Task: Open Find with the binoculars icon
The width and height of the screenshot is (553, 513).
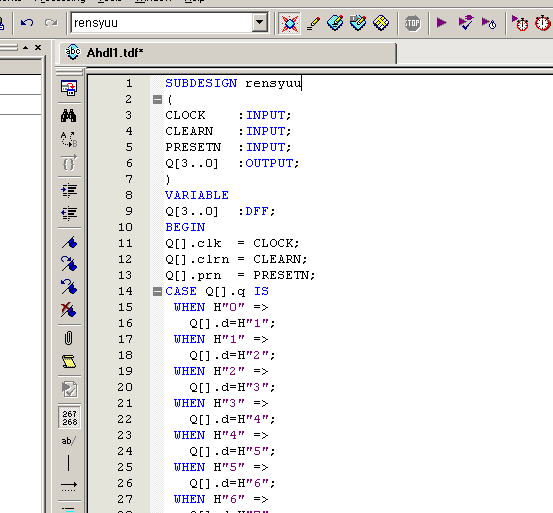Action: 69,116
